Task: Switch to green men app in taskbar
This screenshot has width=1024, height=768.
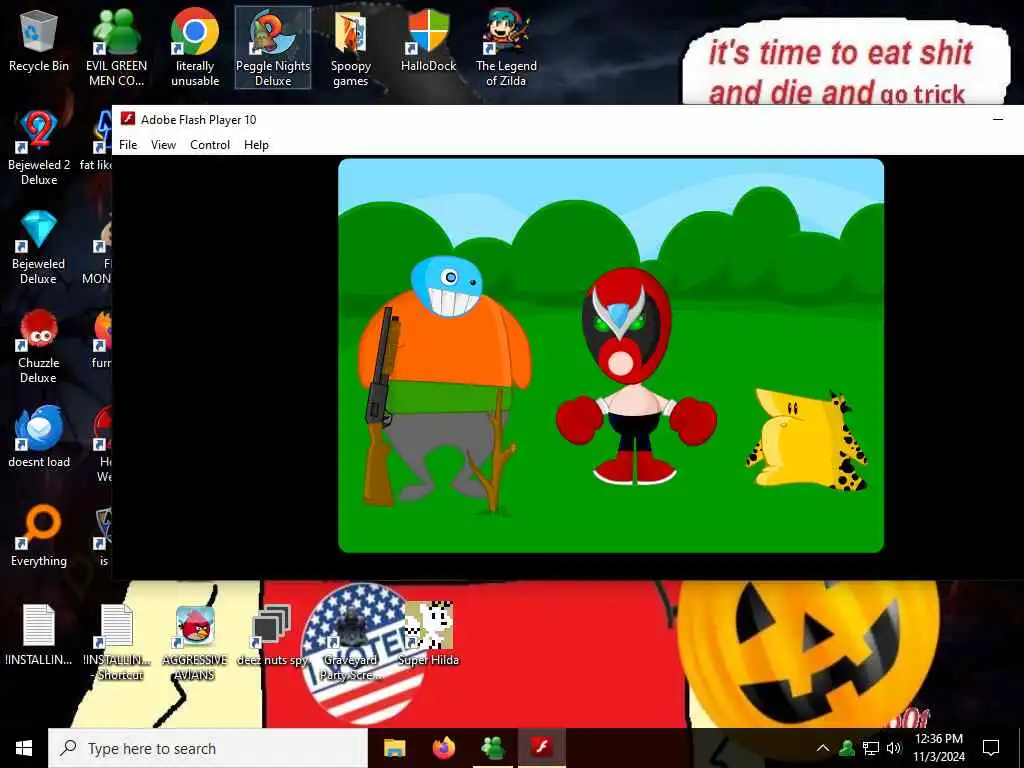Action: tap(493, 748)
